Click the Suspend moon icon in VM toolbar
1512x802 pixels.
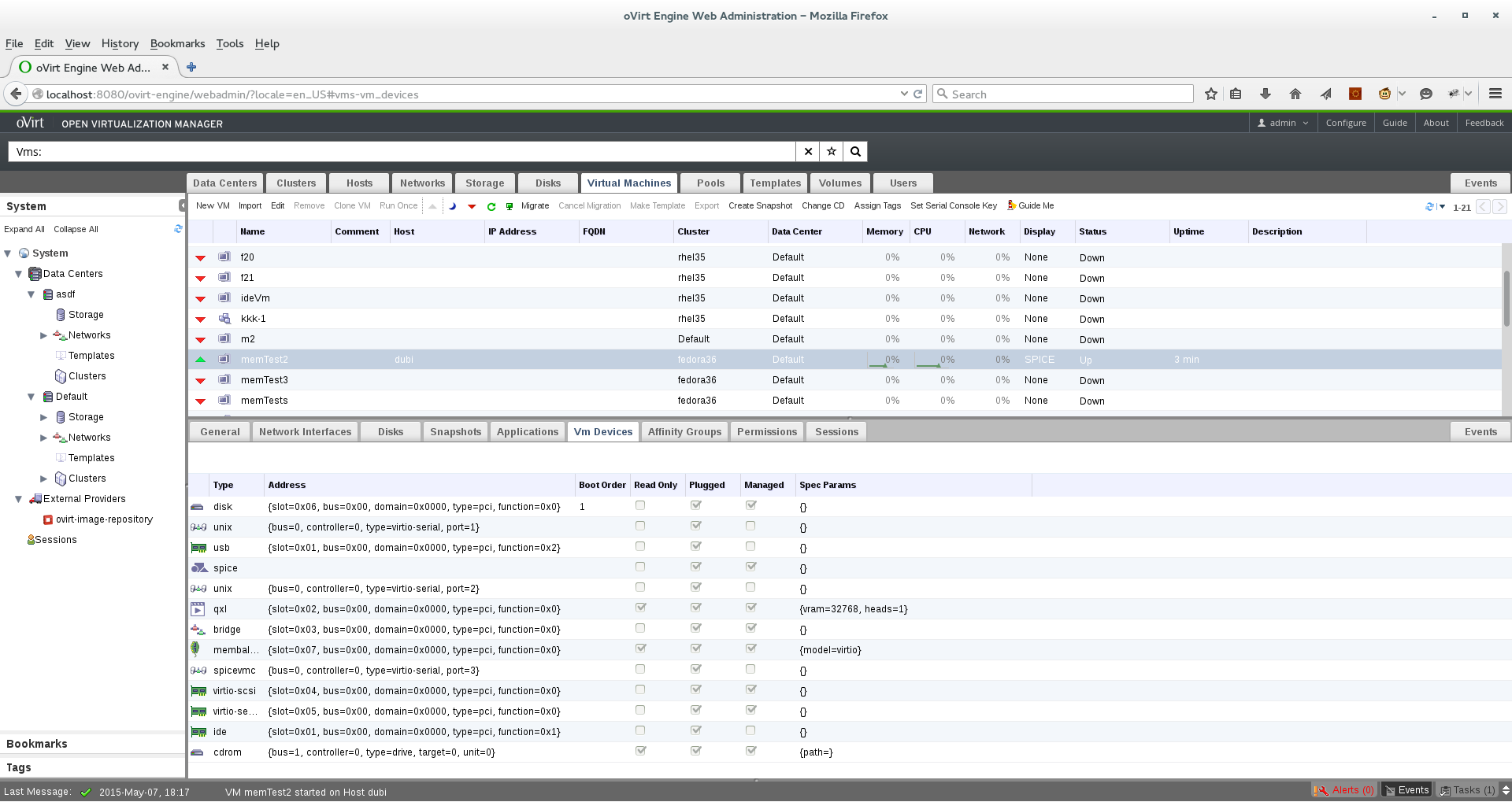pyautogui.click(x=452, y=206)
